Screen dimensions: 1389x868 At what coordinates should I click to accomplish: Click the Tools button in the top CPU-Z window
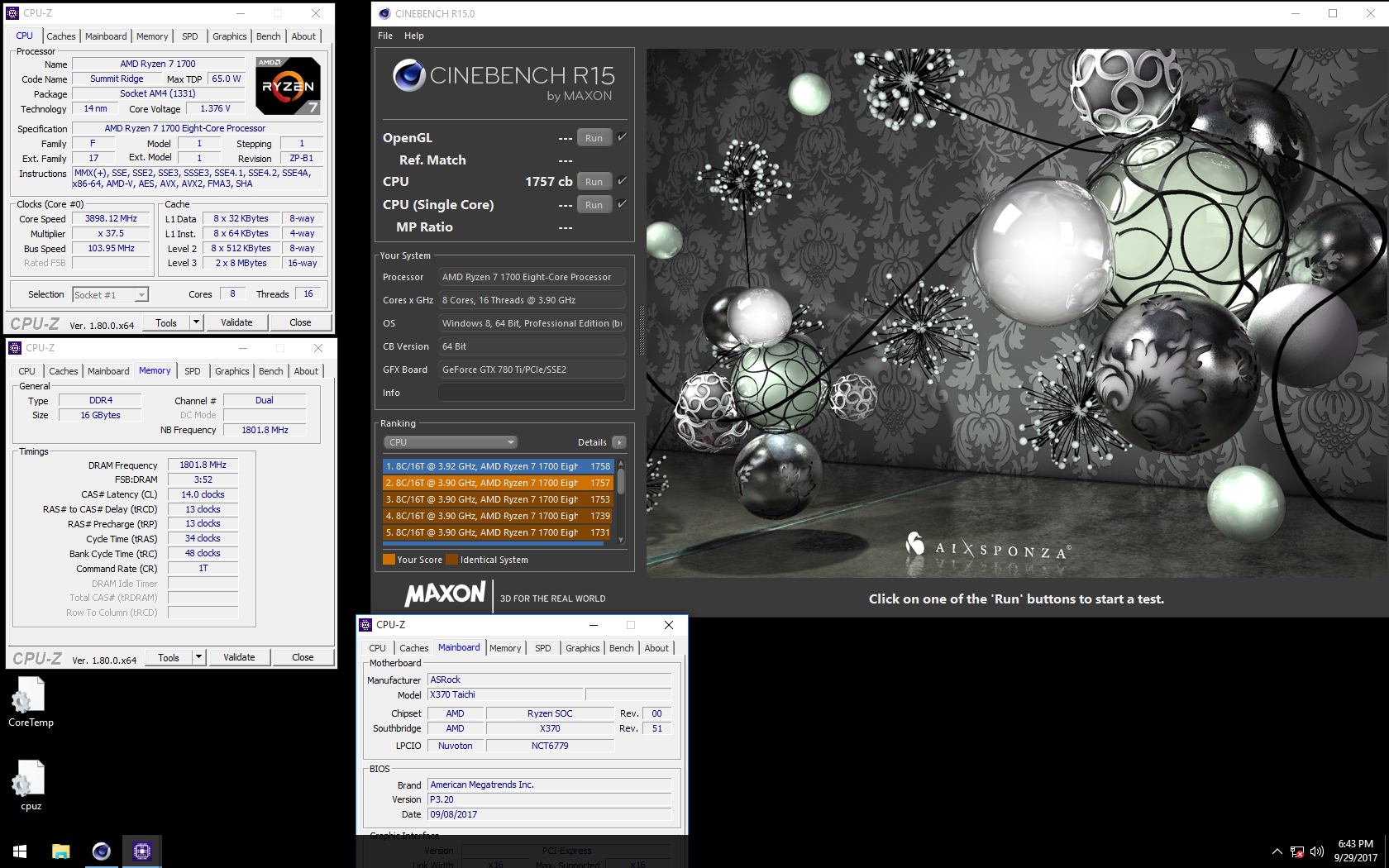(166, 322)
